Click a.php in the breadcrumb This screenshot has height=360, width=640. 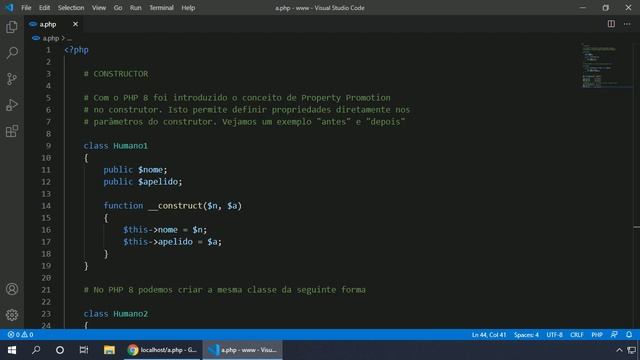click(x=51, y=38)
